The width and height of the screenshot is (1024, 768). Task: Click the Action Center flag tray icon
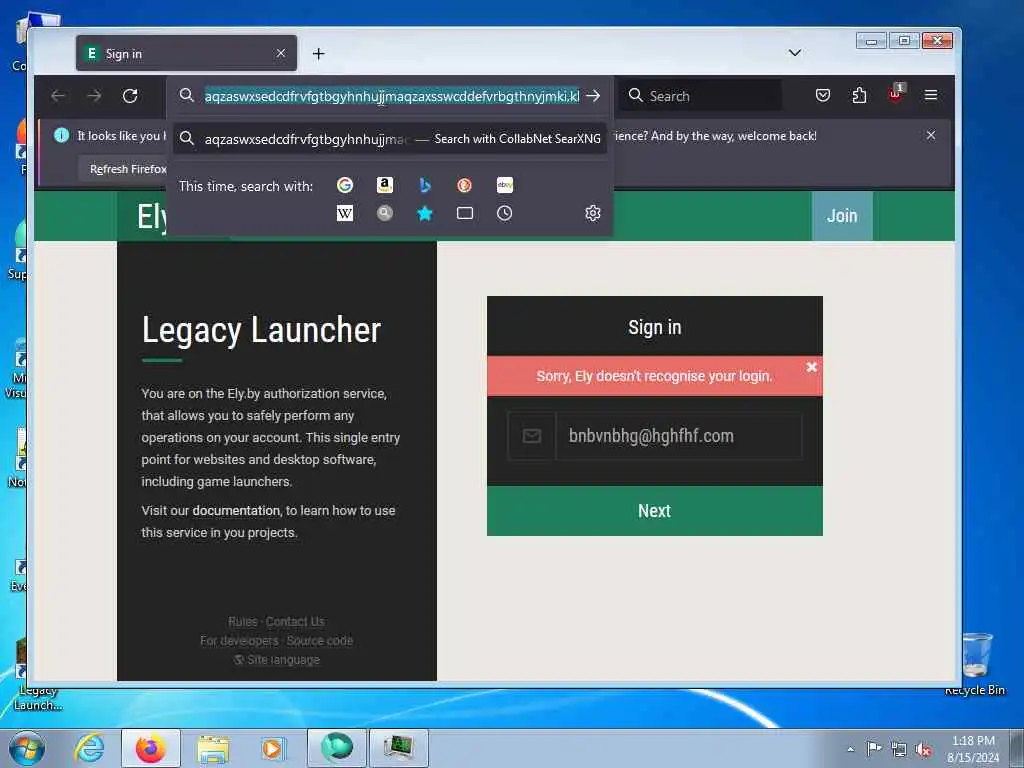[x=874, y=749]
